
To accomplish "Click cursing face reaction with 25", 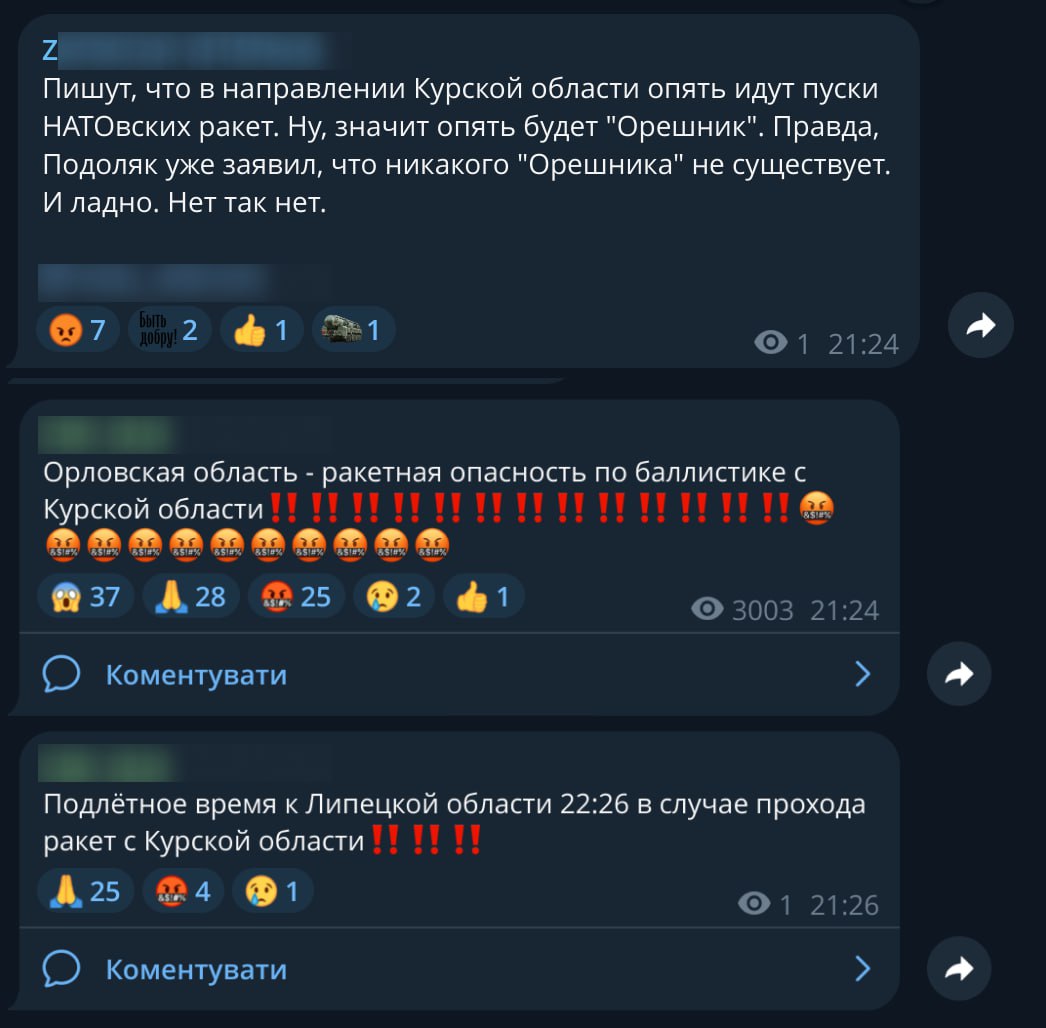I will pos(296,596).
